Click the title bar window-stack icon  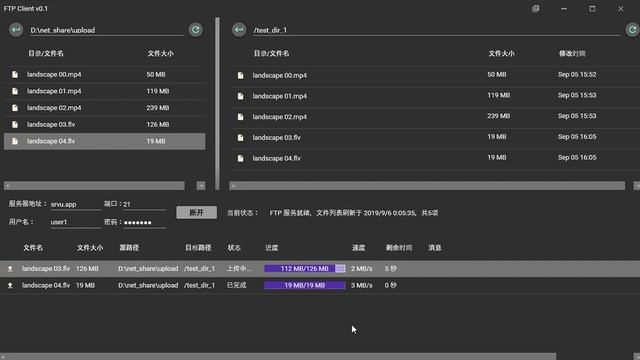(x=536, y=9)
